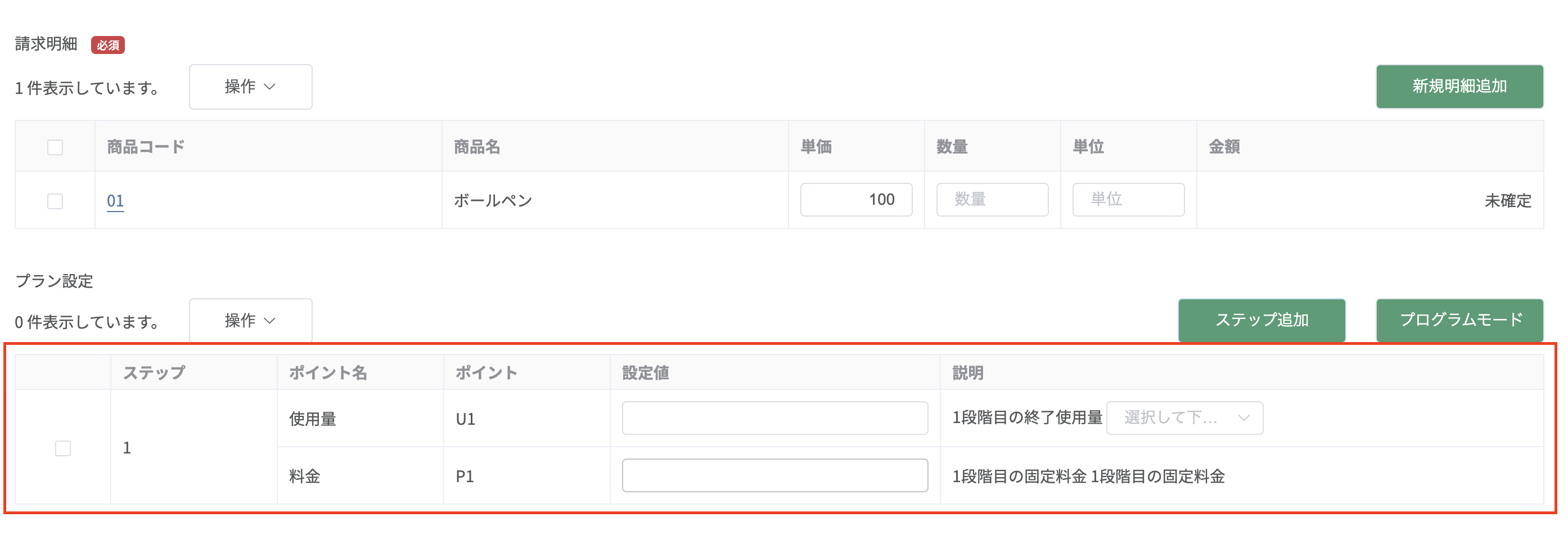Click the 数量 input field

point(992,200)
